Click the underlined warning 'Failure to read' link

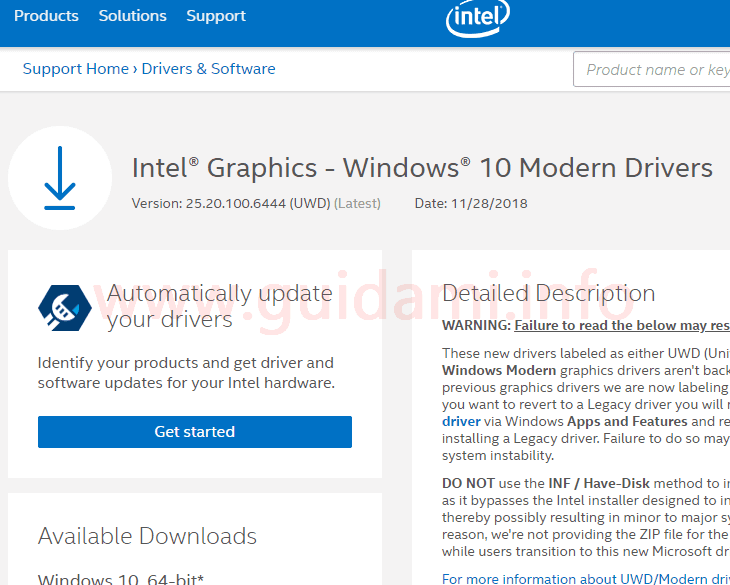pos(622,325)
